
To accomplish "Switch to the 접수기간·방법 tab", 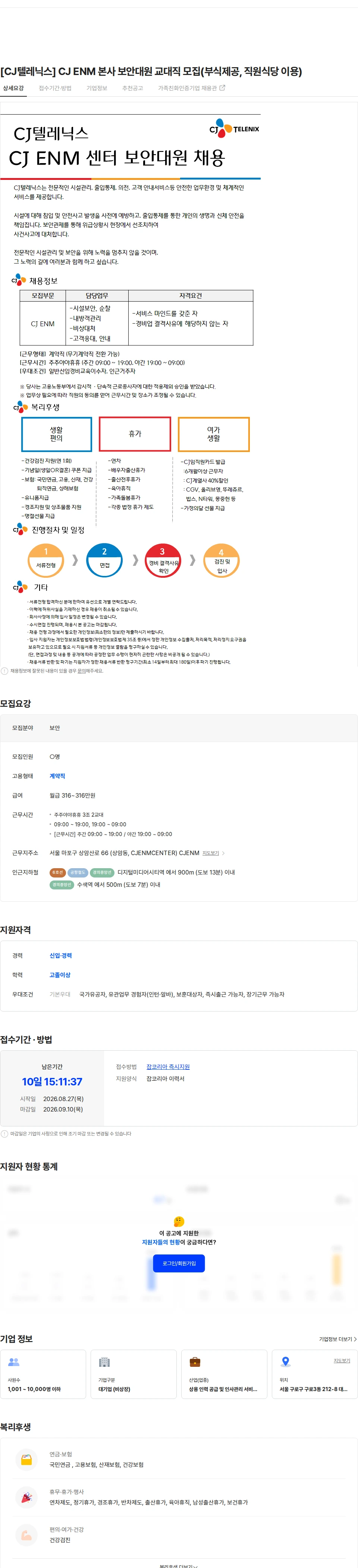I will [55, 88].
